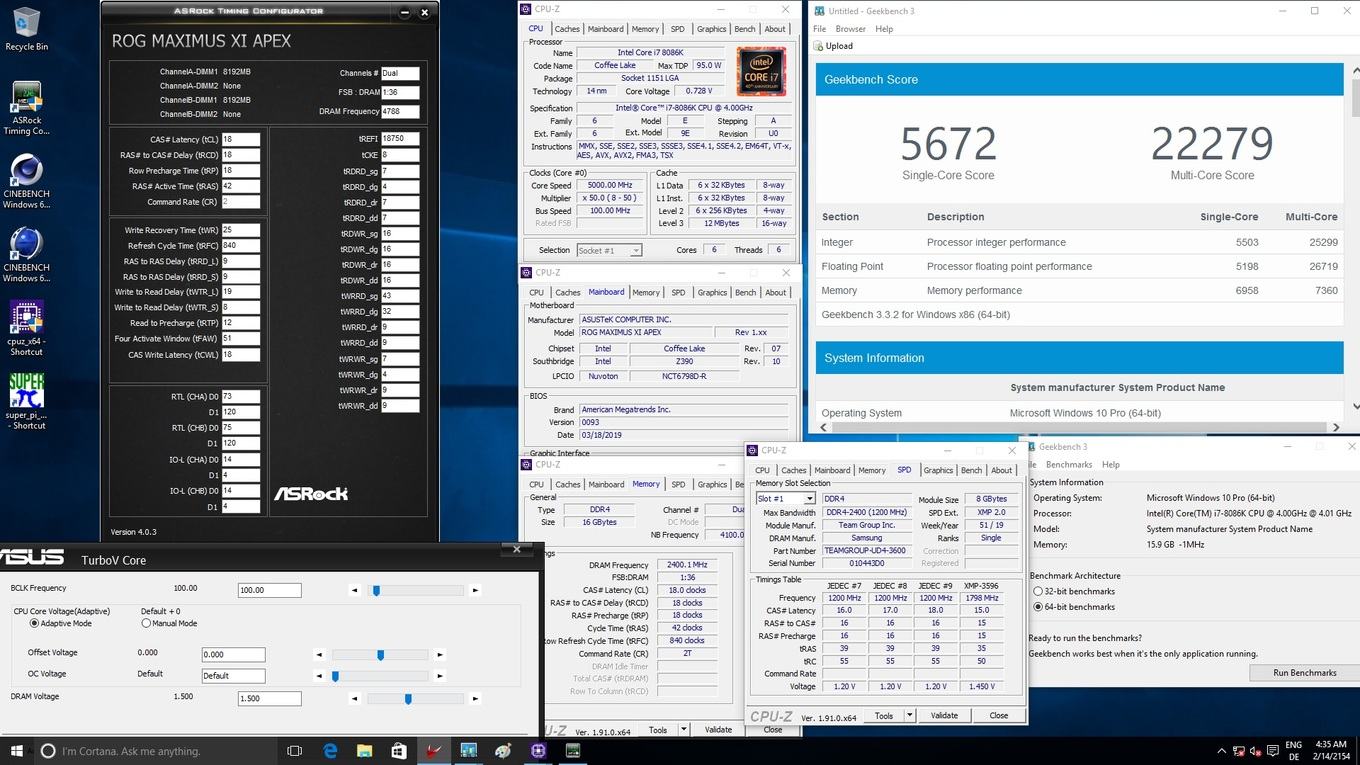Image resolution: width=1360 pixels, height=765 pixels.
Task: Show hidden system tray icons
Action: click(1224, 751)
